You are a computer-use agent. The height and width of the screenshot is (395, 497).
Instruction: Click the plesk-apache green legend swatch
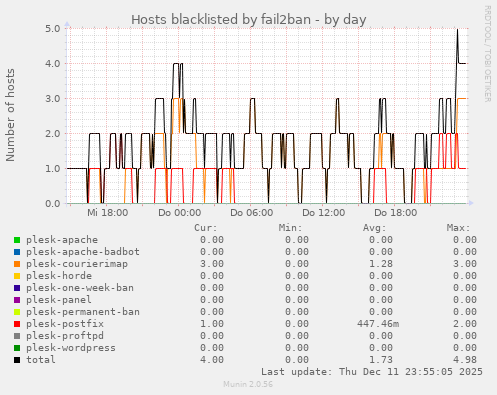click(17, 240)
